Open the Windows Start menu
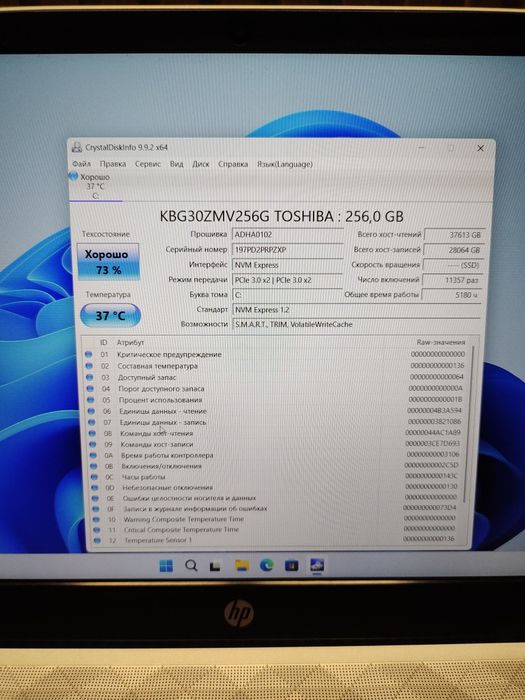This screenshot has width=525, height=700. click(166, 566)
